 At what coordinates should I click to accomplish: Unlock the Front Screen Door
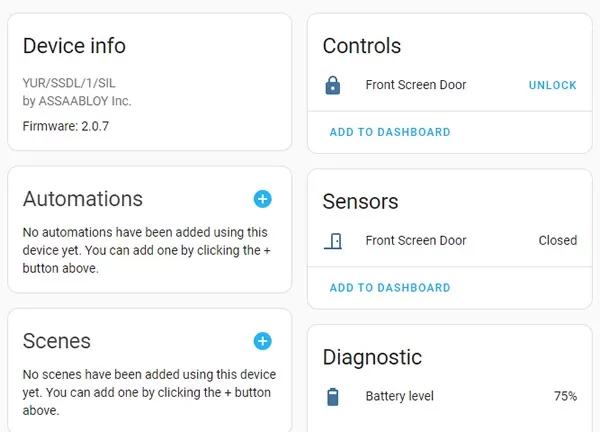[x=552, y=85]
